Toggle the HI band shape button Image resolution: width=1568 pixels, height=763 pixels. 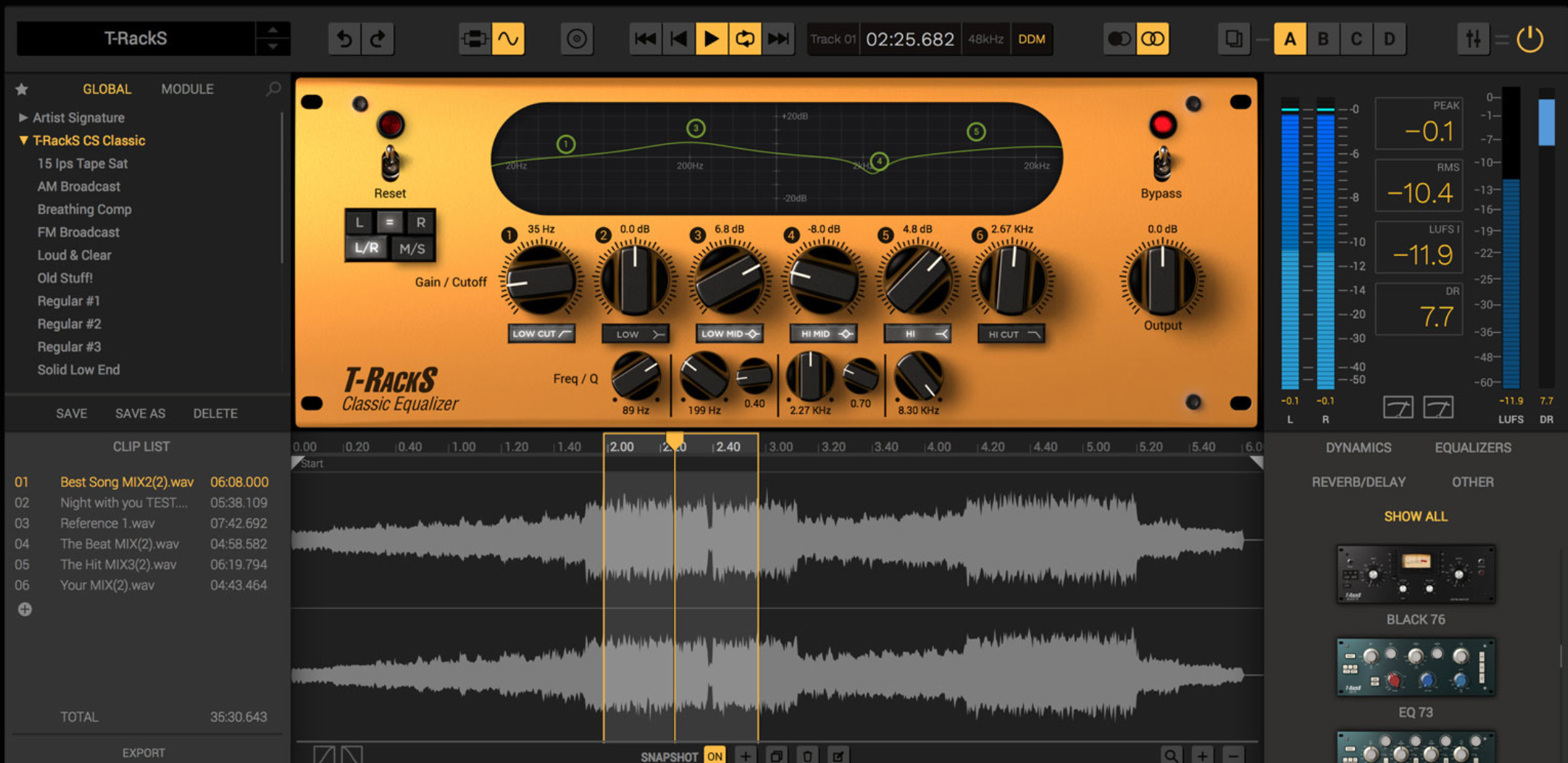click(x=917, y=334)
